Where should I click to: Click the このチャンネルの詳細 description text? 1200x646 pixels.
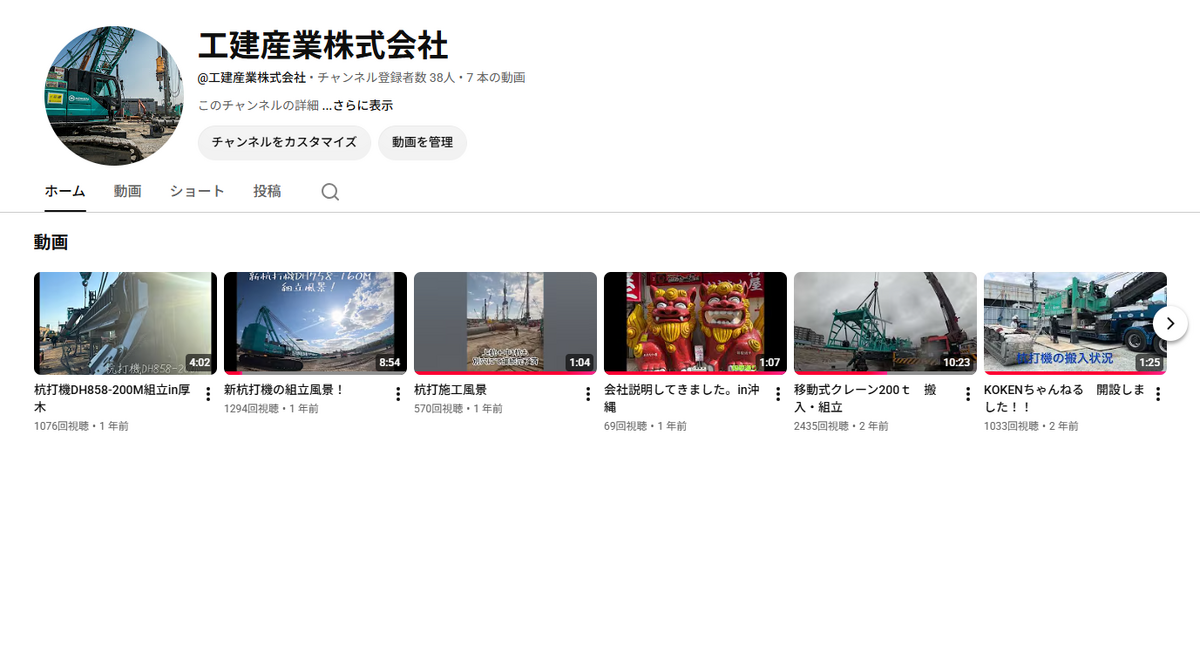tap(258, 105)
